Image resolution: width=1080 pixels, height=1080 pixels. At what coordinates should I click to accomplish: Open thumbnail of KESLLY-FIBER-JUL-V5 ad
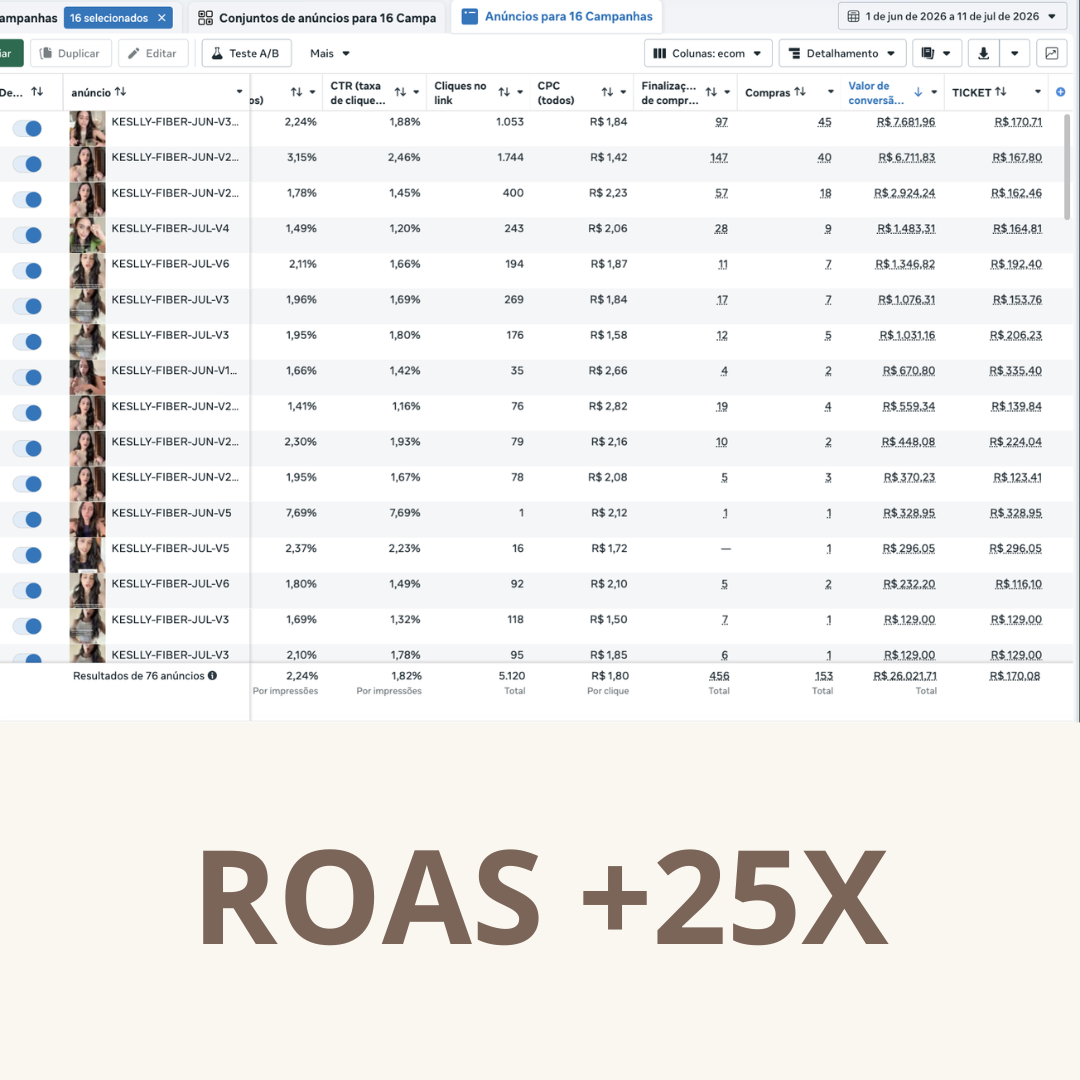pos(87,555)
